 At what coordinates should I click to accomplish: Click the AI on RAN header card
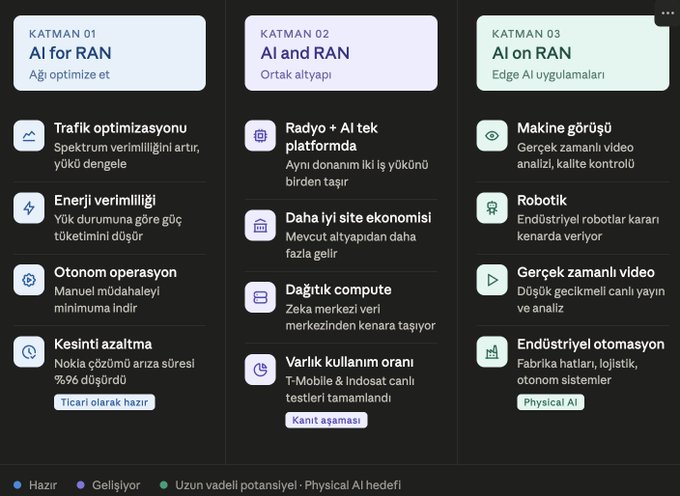click(x=572, y=53)
